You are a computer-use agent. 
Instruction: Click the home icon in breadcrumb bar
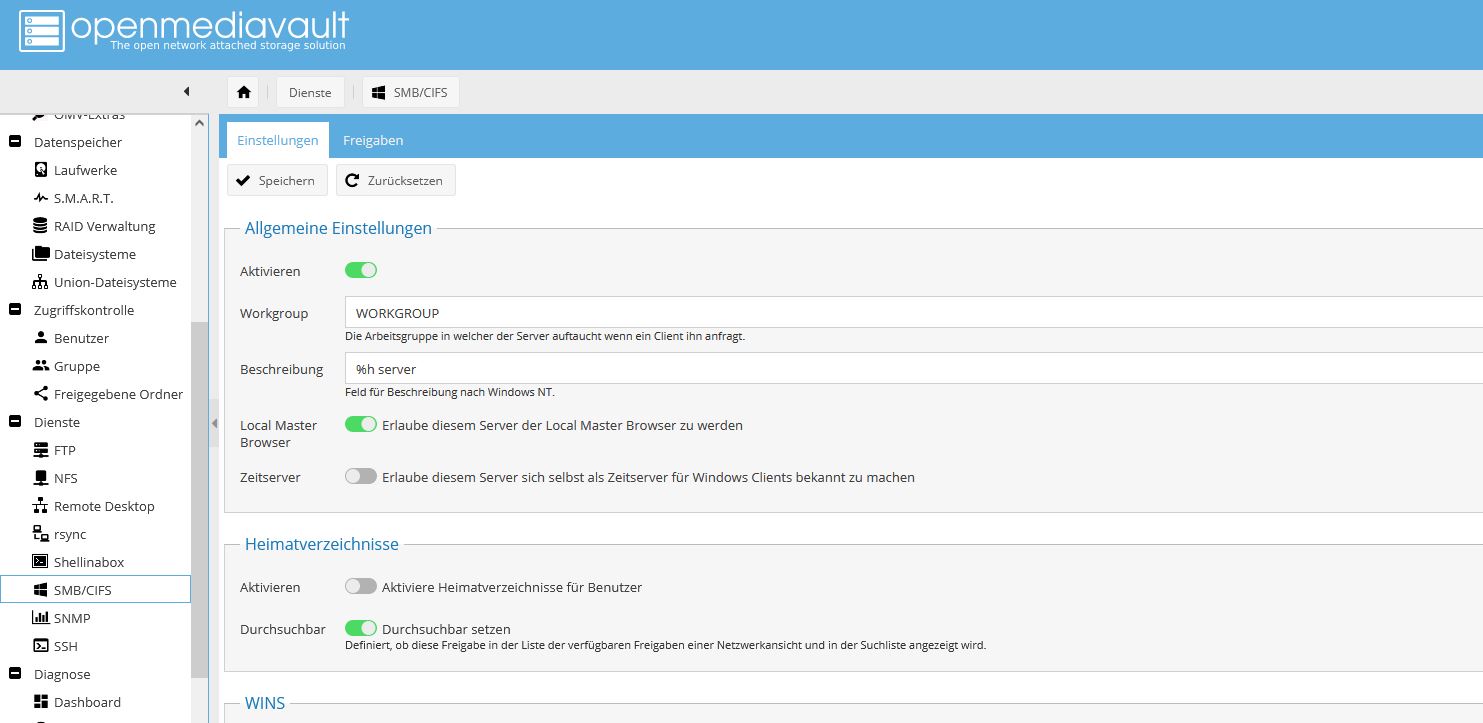click(243, 92)
